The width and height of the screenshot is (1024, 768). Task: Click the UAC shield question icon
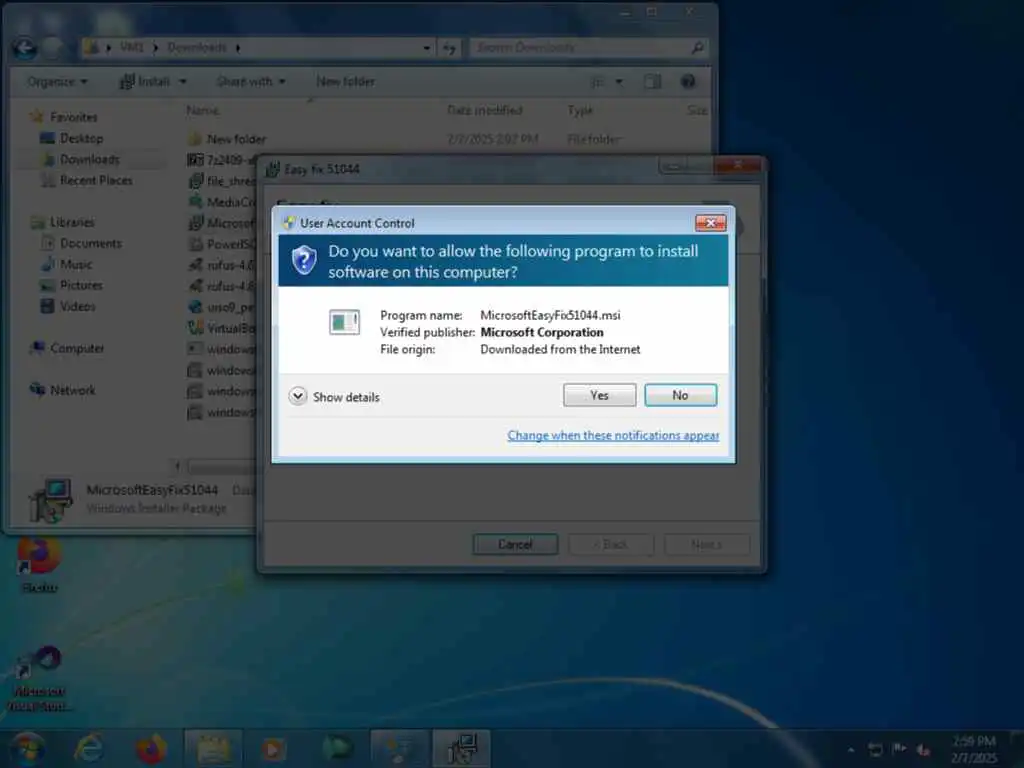(x=304, y=261)
